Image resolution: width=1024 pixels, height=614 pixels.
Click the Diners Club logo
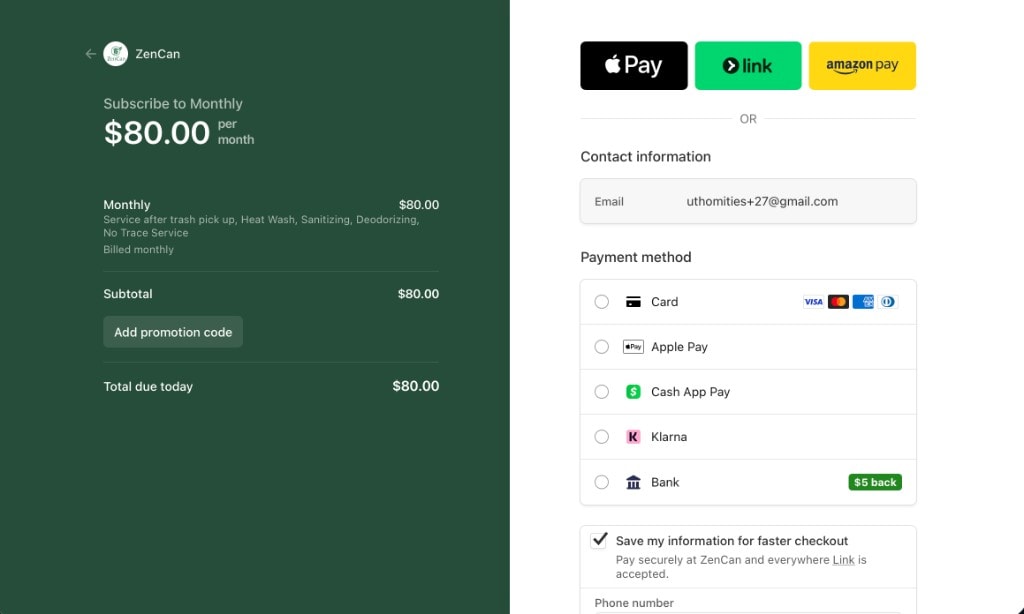(x=888, y=302)
